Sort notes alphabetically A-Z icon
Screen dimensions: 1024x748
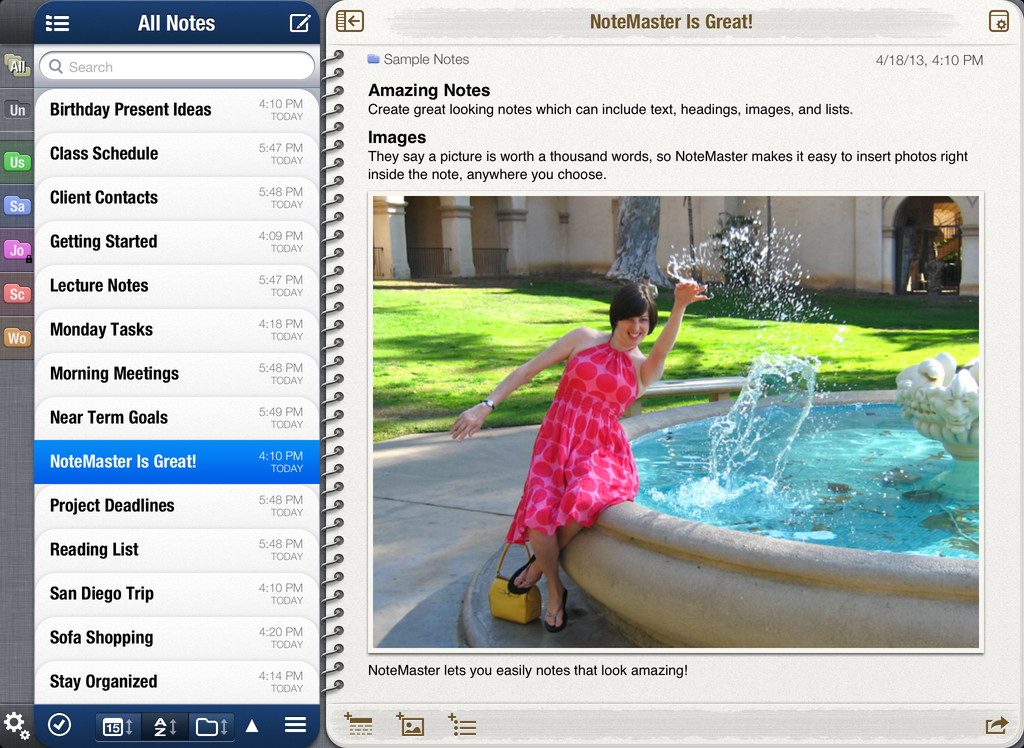pyautogui.click(x=165, y=726)
